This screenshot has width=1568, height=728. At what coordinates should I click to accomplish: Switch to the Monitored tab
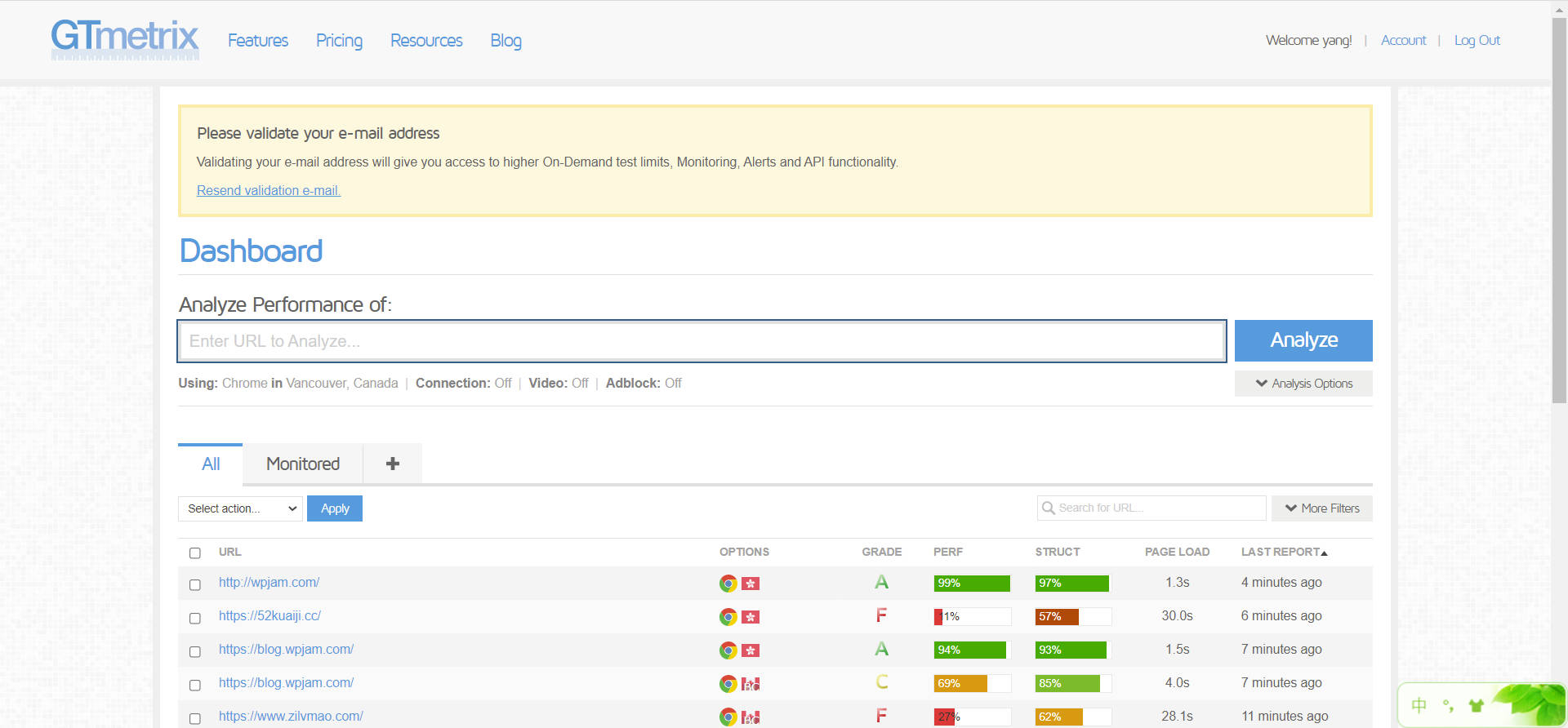pyautogui.click(x=303, y=464)
